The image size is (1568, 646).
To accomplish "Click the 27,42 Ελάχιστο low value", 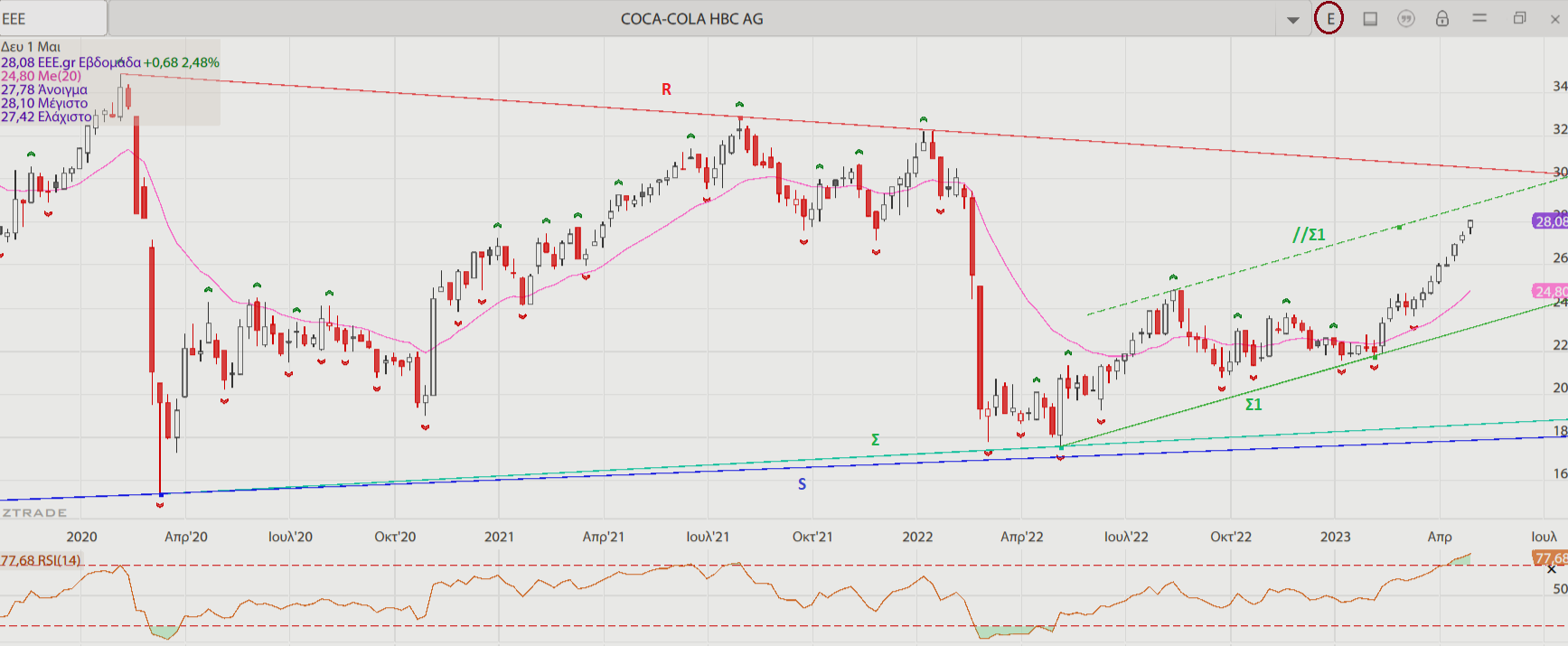I will click(x=46, y=117).
